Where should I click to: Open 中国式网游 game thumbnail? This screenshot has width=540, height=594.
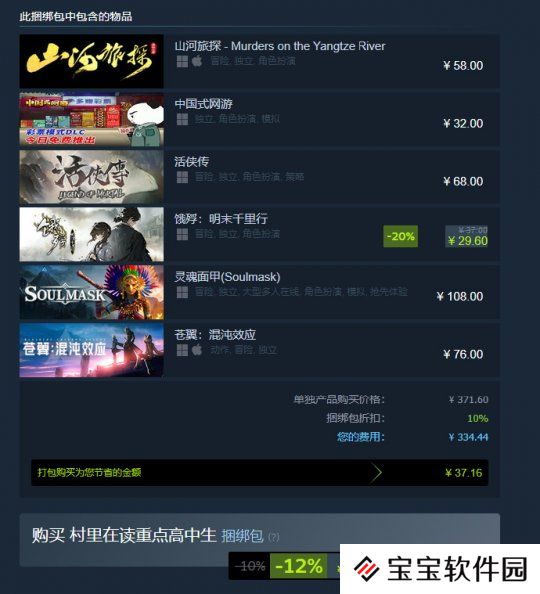point(92,119)
